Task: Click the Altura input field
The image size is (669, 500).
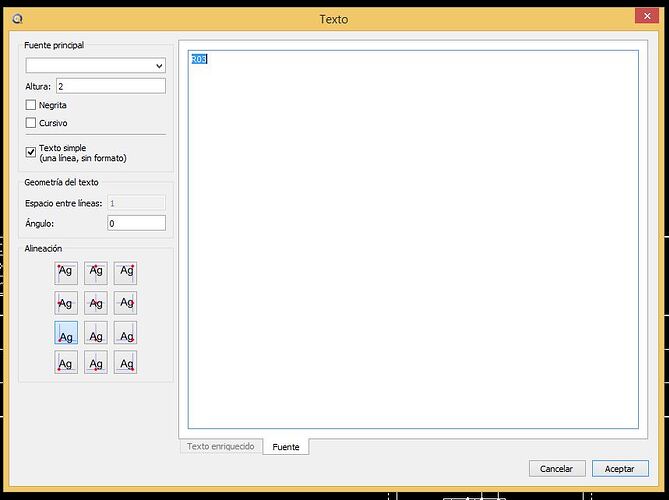Action: click(x=110, y=86)
